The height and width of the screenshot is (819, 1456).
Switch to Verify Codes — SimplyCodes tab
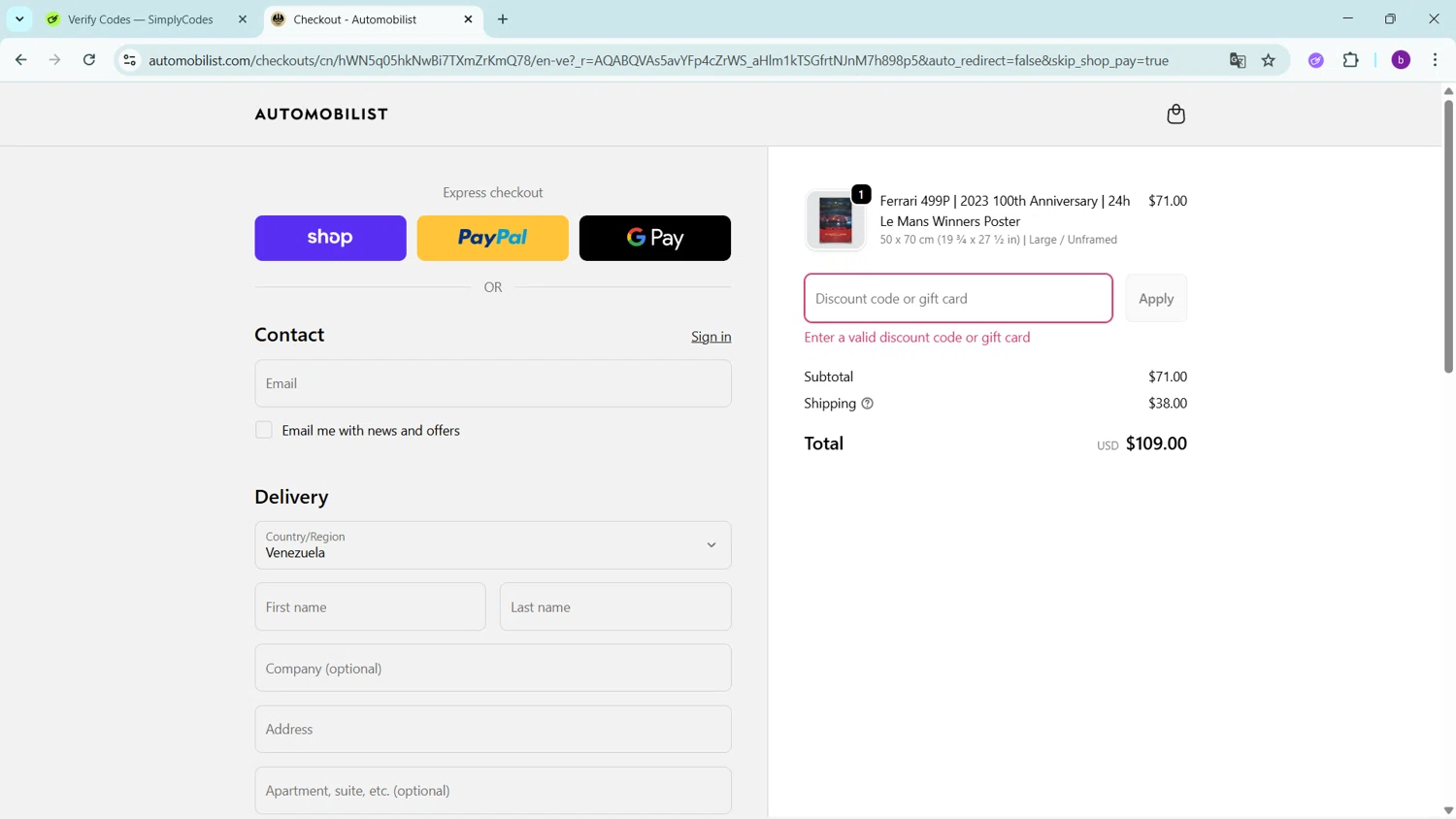click(141, 19)
